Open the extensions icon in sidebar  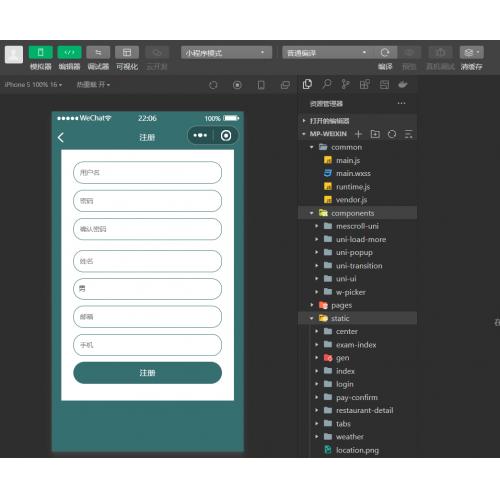click(365, 84)
